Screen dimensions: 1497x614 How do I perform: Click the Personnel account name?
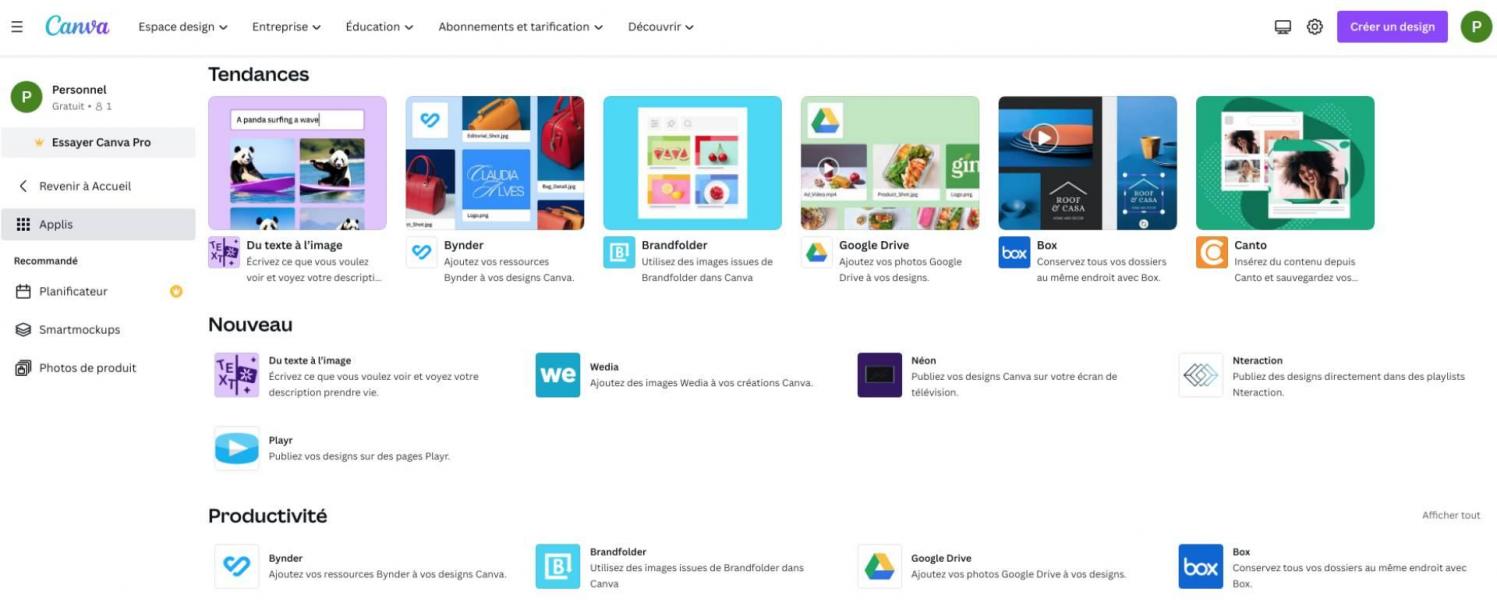(79, 90)
